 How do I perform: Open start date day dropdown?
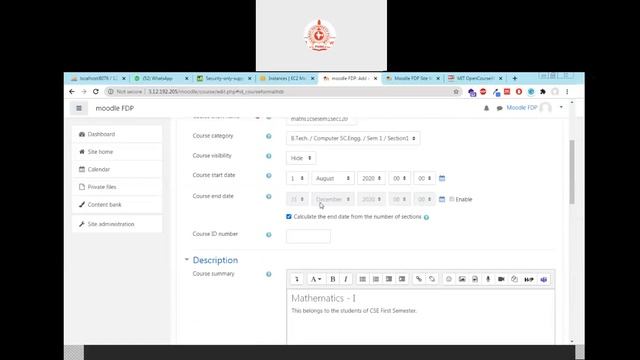(297, 178)
